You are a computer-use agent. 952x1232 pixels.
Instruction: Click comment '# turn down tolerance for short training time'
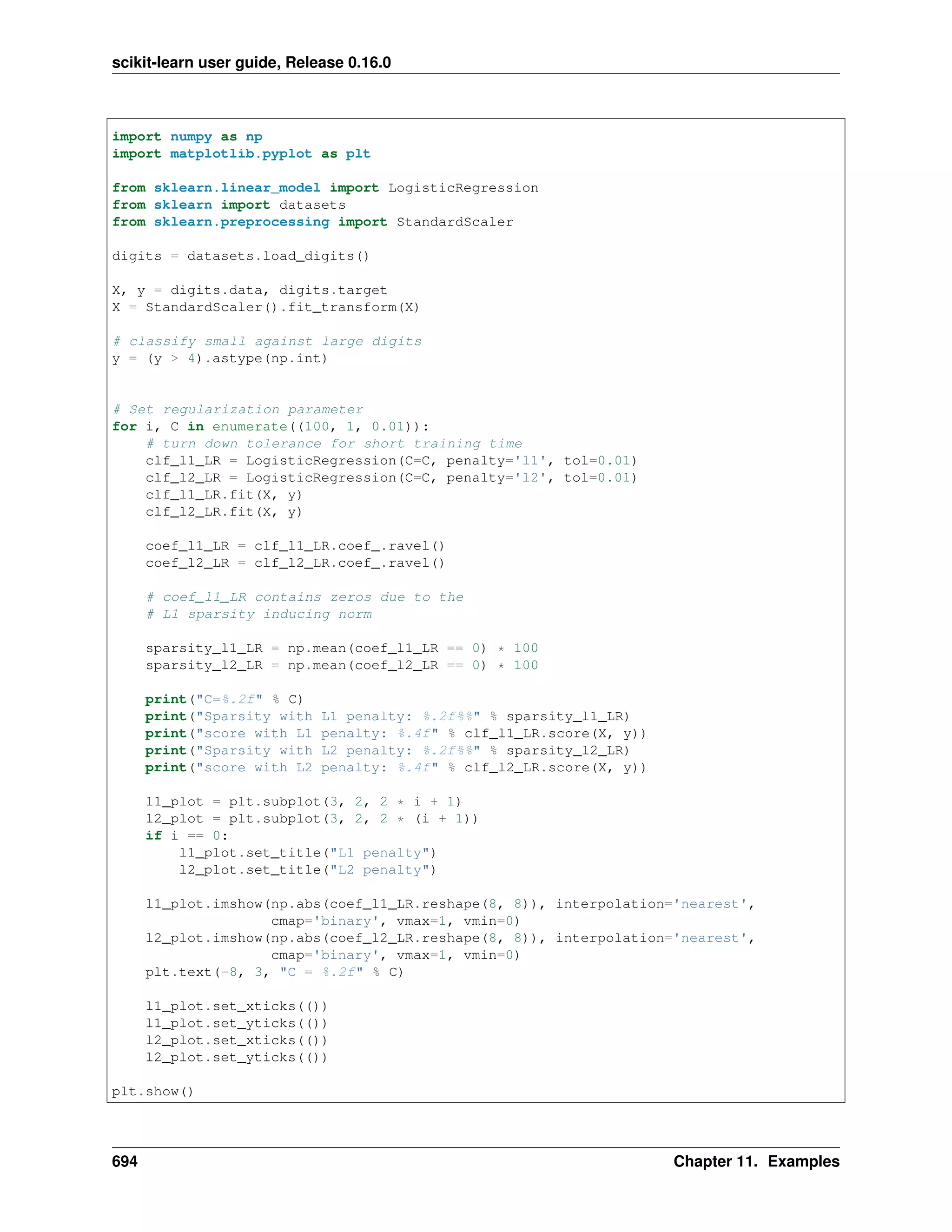tap(334, 444)
